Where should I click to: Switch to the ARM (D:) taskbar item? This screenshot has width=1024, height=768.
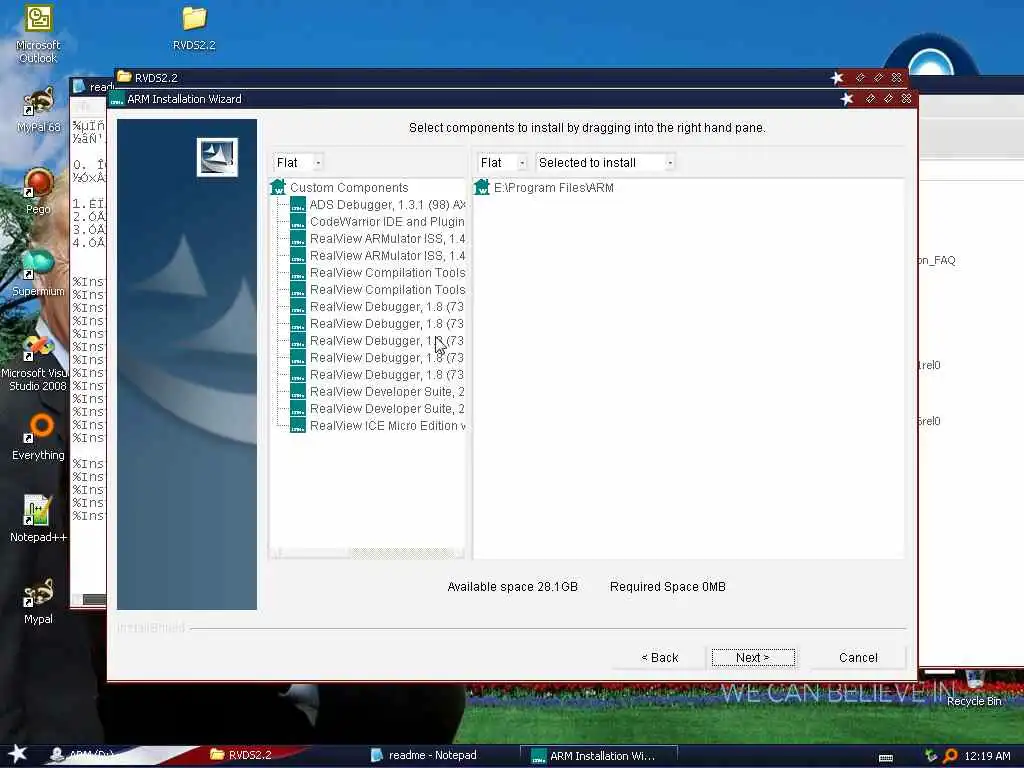coord(80,755)
